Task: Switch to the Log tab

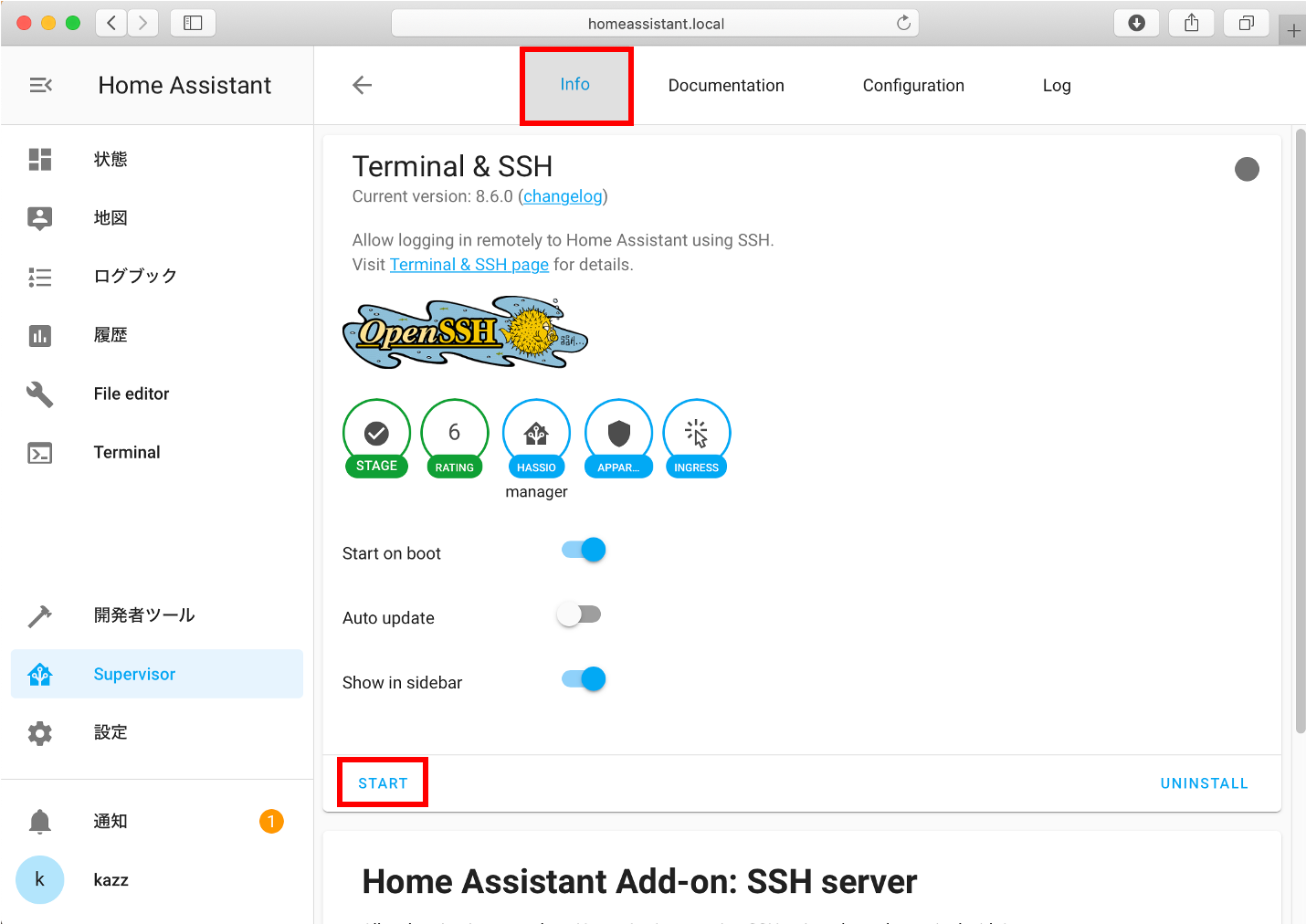Action: click(1057, 85)
